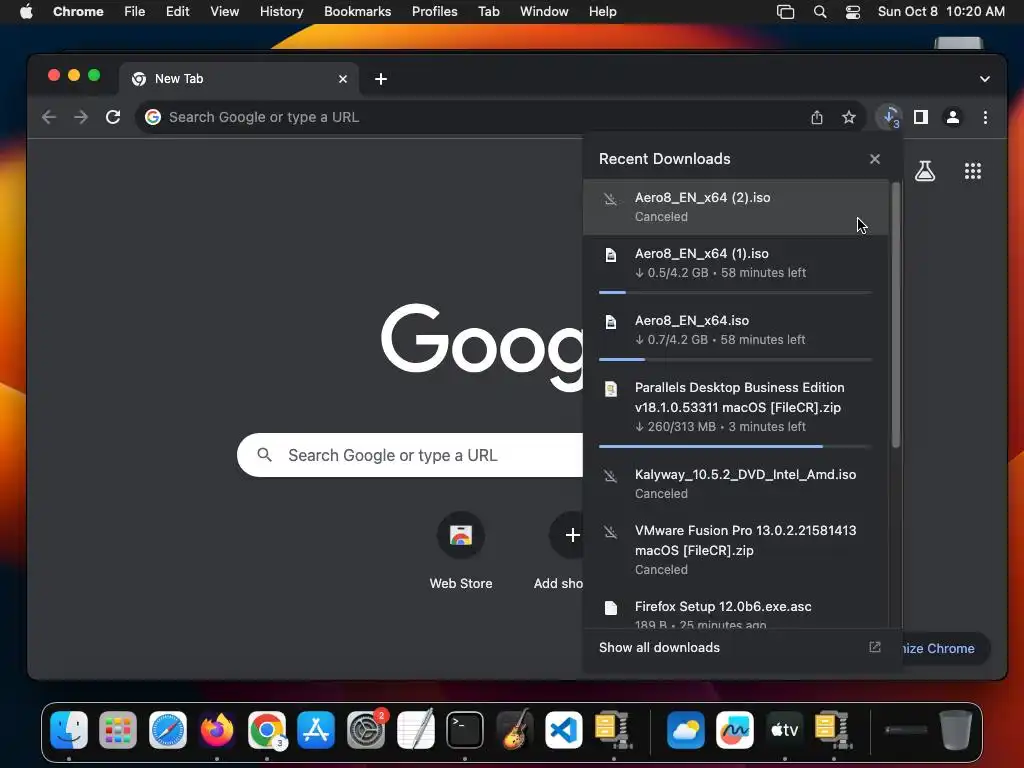Open the File menu

[x=135, y=12]
